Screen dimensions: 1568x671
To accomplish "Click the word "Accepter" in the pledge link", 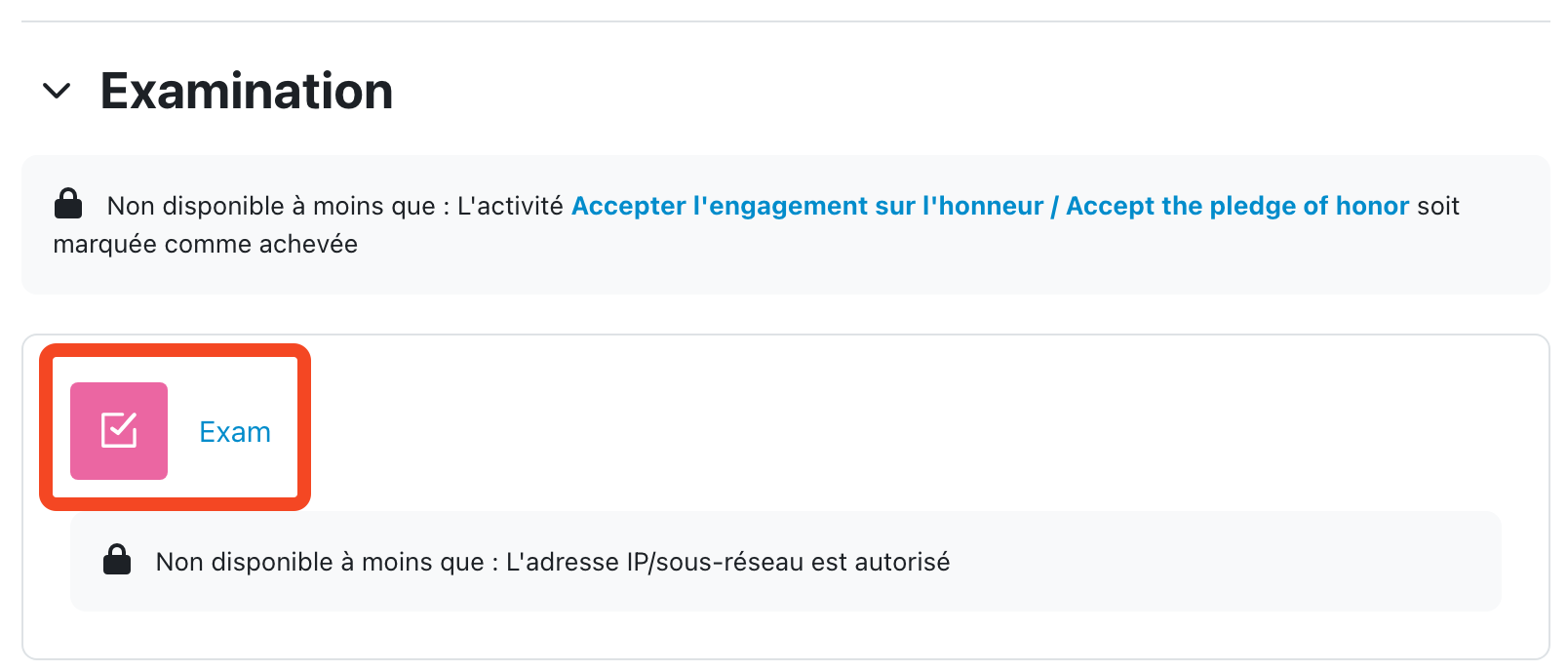I will [x=629, y=206].
